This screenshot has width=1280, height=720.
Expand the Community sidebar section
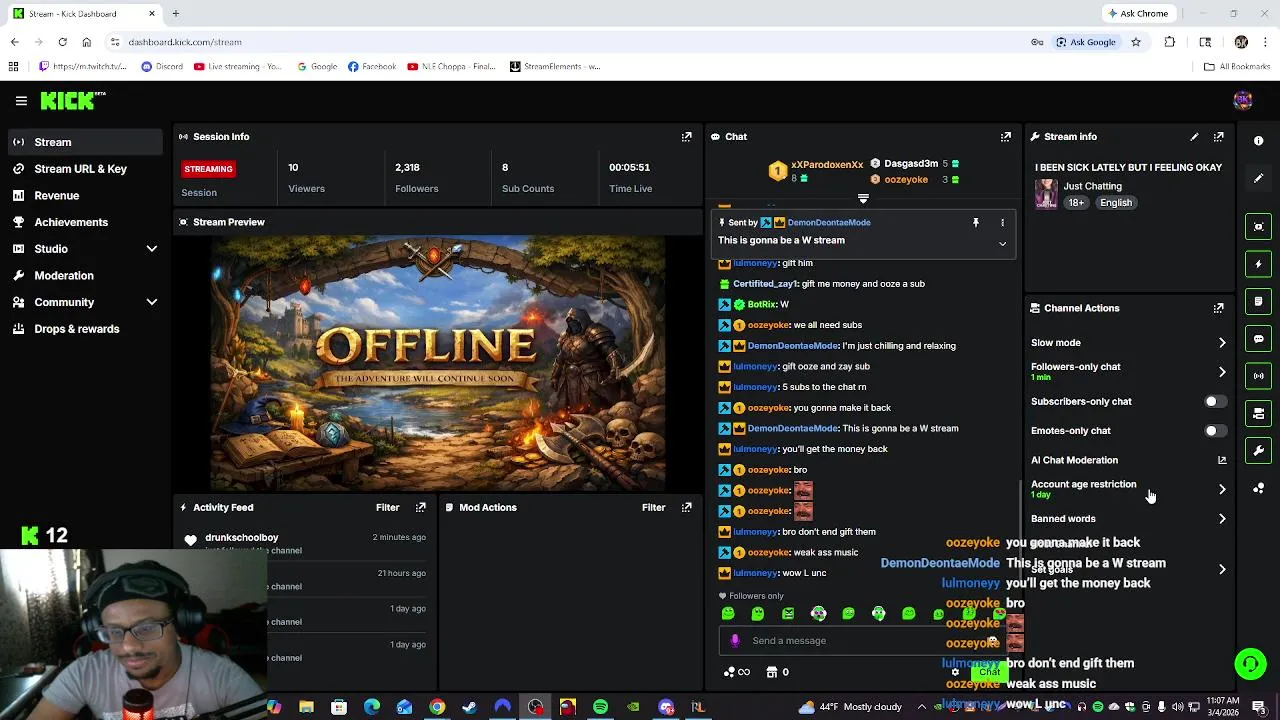coord(152,302)
